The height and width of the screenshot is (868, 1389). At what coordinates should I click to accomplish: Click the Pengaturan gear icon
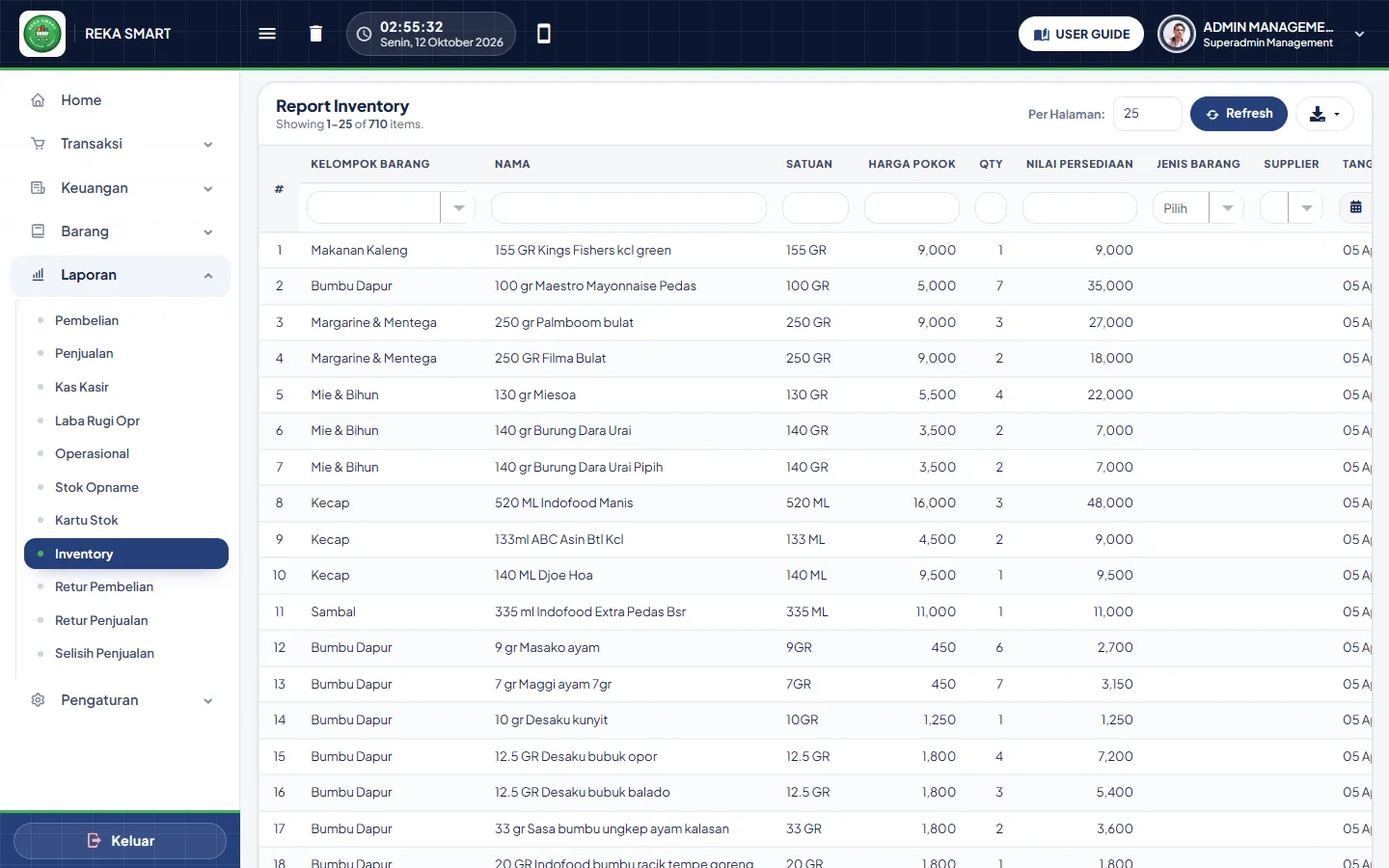[x=39, y=700]
